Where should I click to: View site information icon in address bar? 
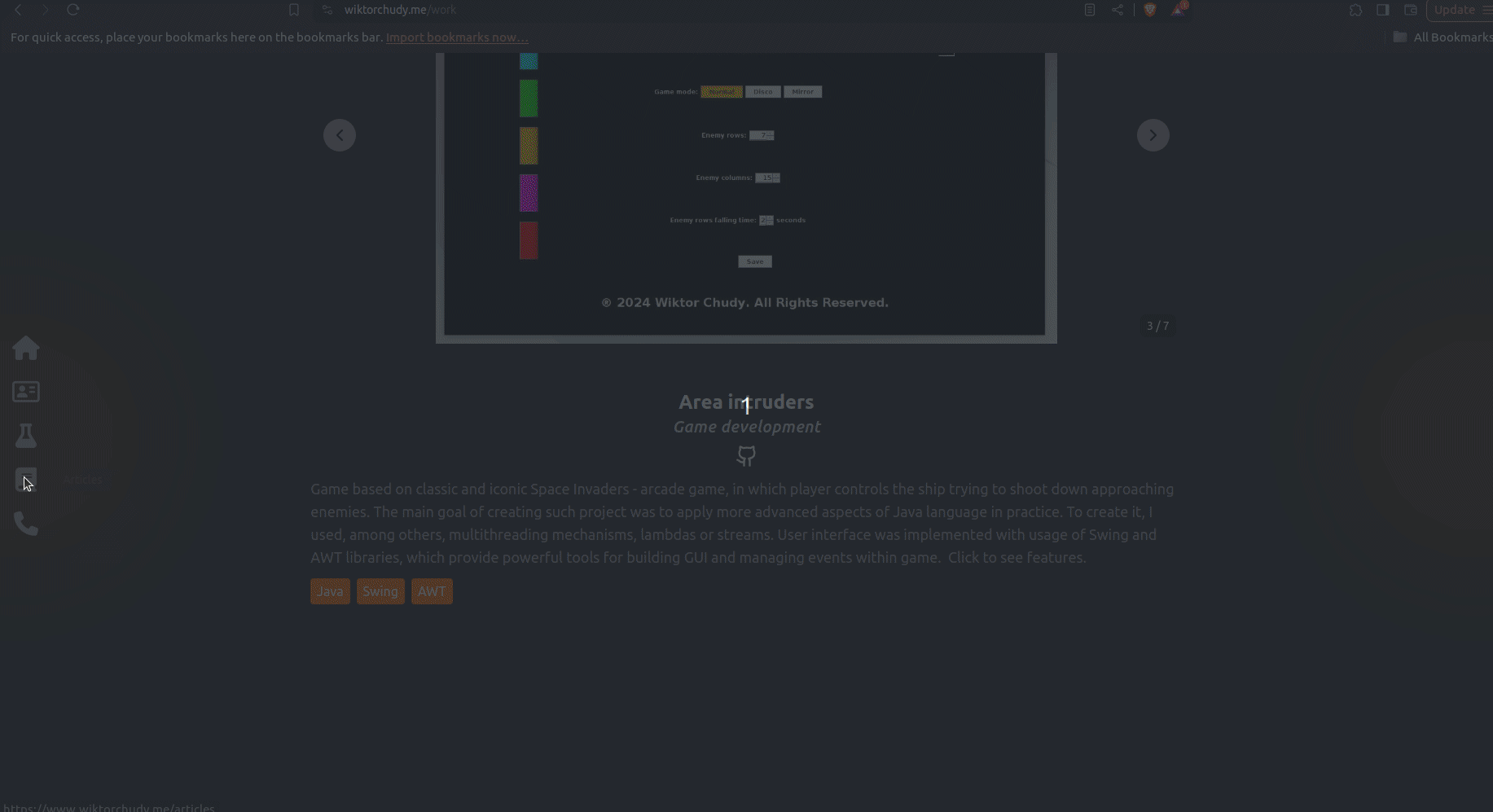tap(327, 10)
